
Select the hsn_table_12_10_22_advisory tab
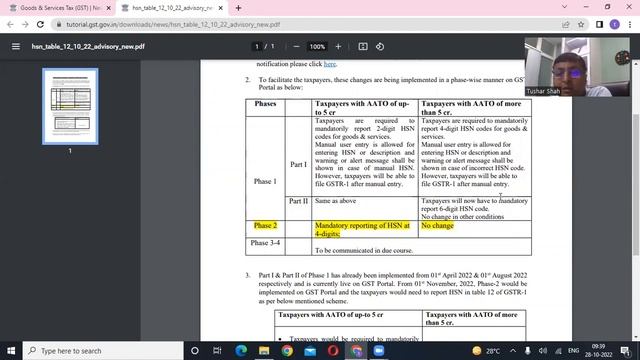tap(173, 8)
